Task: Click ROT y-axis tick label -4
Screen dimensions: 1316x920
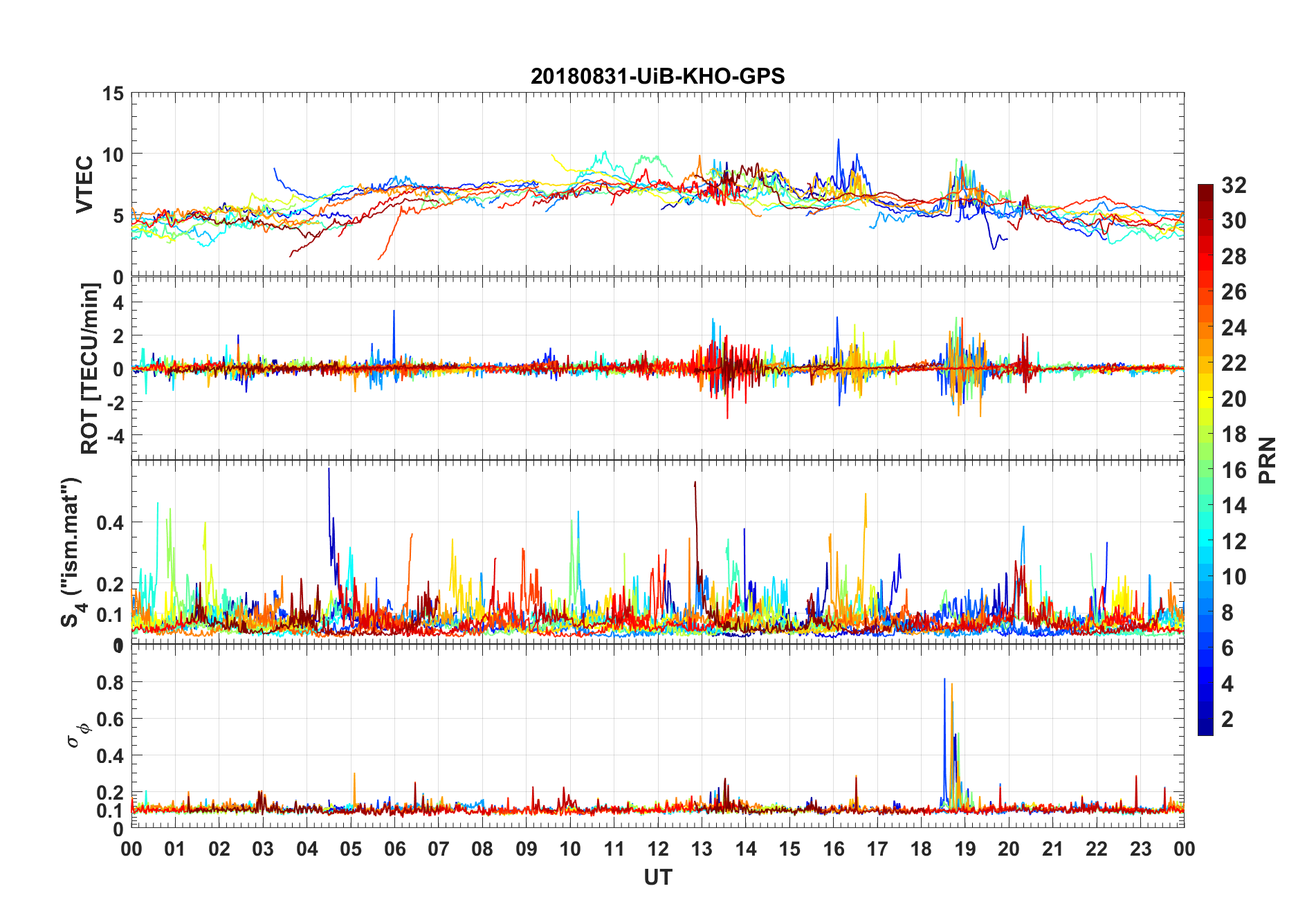Action: coord(115,436)
